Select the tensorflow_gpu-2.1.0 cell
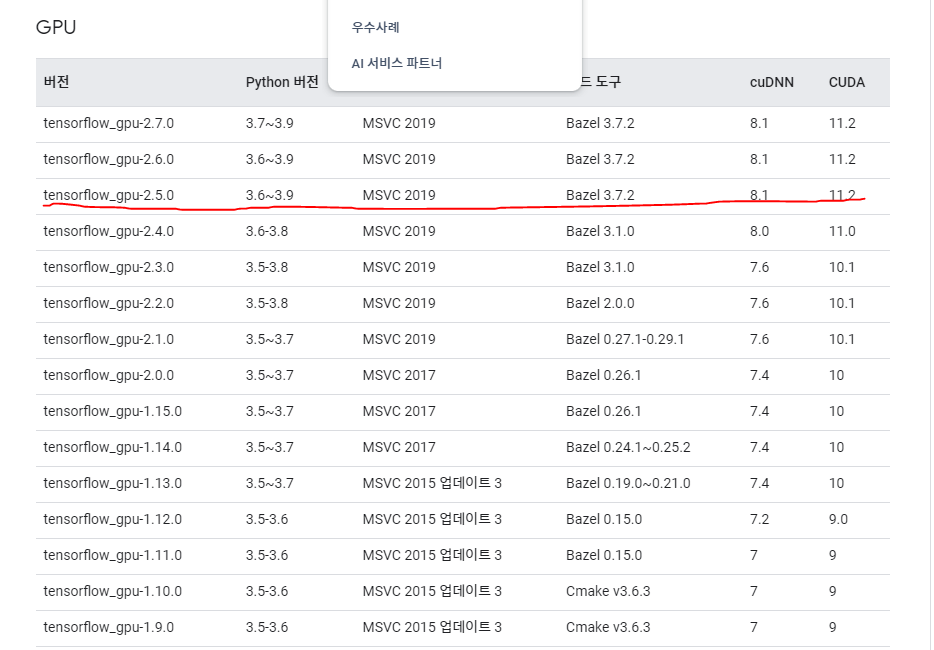 pyautogui.click(x=108, y=340)
